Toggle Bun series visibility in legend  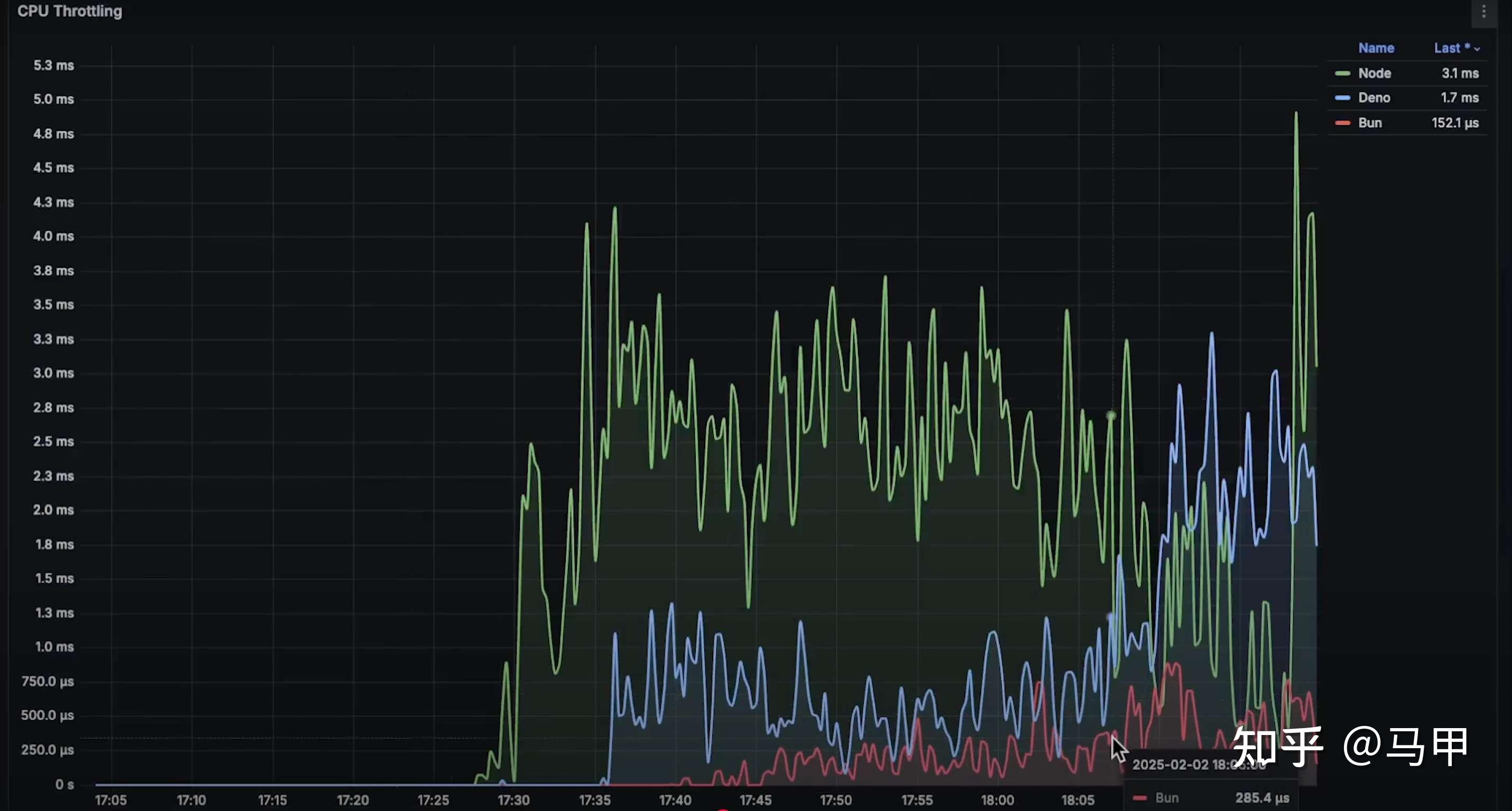(1370, 123)
